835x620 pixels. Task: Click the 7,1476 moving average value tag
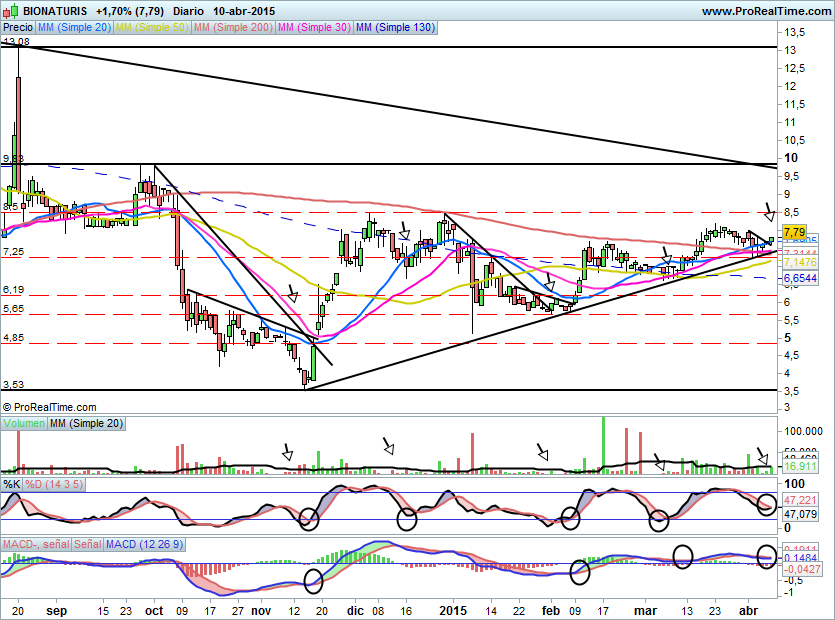click(800, 261)
